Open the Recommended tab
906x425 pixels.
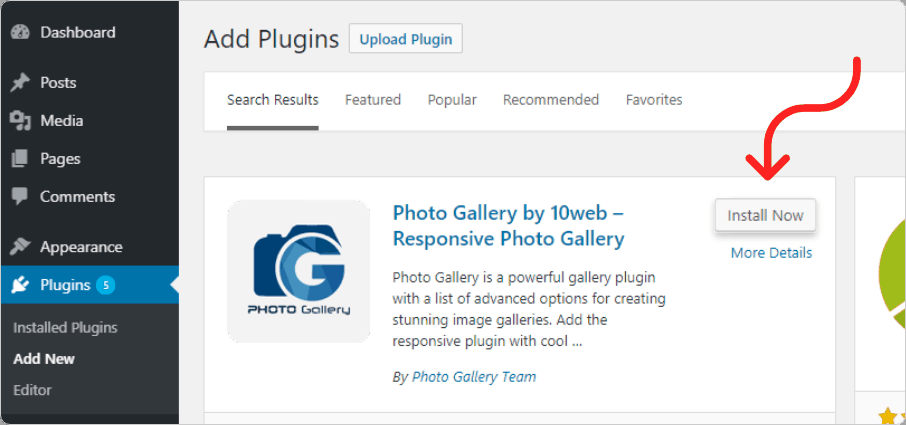click(551, 100)
